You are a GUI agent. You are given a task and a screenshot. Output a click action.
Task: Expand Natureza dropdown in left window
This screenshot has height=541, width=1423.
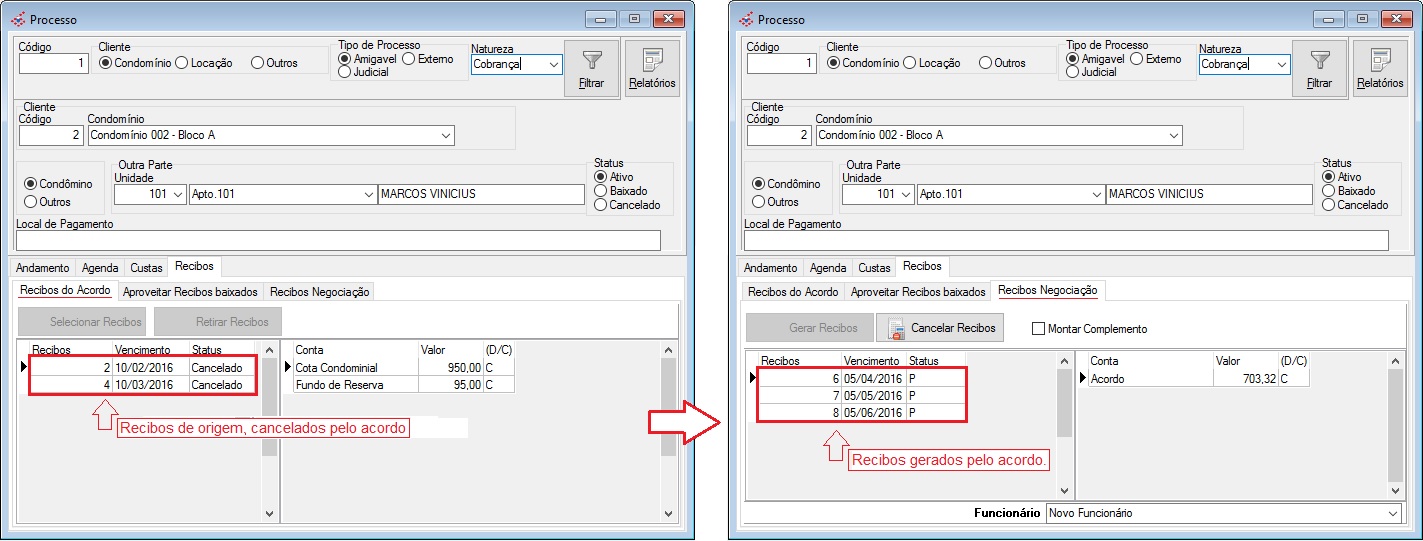pos(554,64)
